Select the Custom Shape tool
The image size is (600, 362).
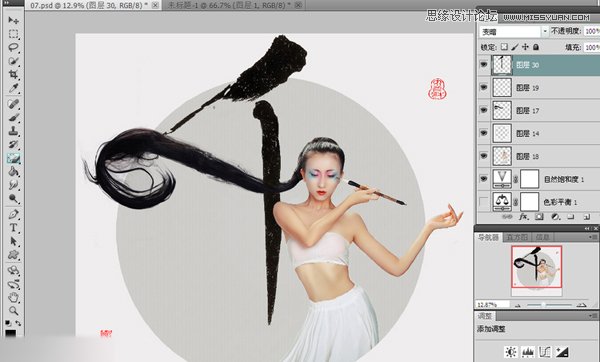click(x=13, y=255)
